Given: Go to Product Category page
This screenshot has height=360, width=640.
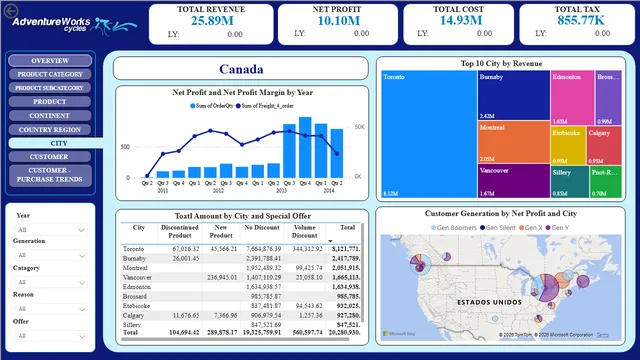Looking at the screenshot, I should (x=50, y=74).
